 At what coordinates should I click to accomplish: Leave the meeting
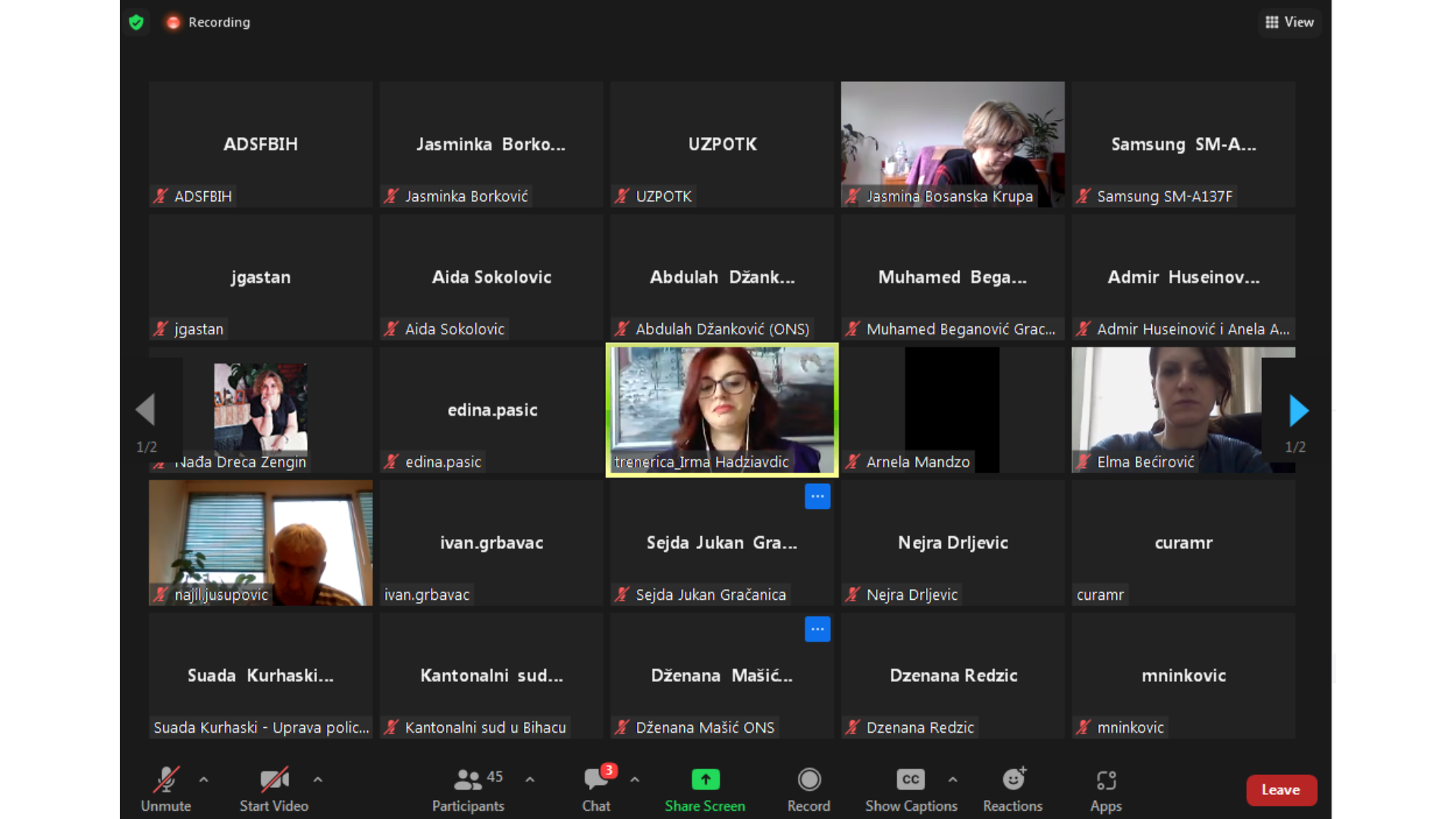coord(1281,789)
